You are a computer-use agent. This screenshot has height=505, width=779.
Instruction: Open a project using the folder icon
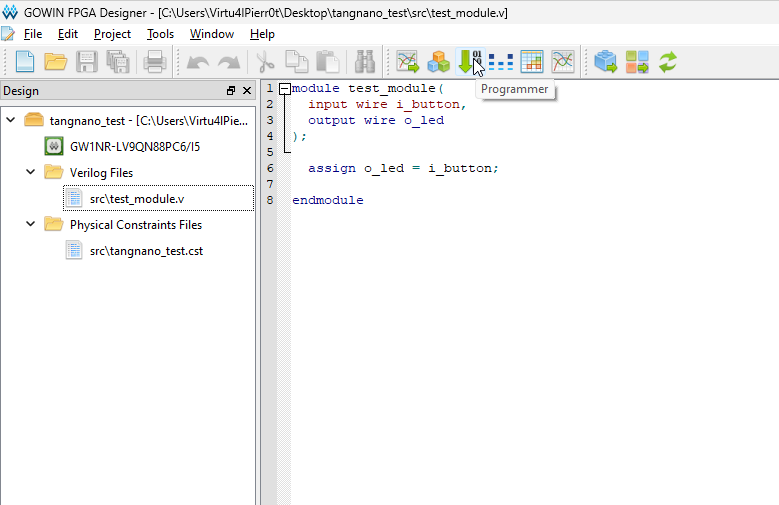click(x=56, y=62)
